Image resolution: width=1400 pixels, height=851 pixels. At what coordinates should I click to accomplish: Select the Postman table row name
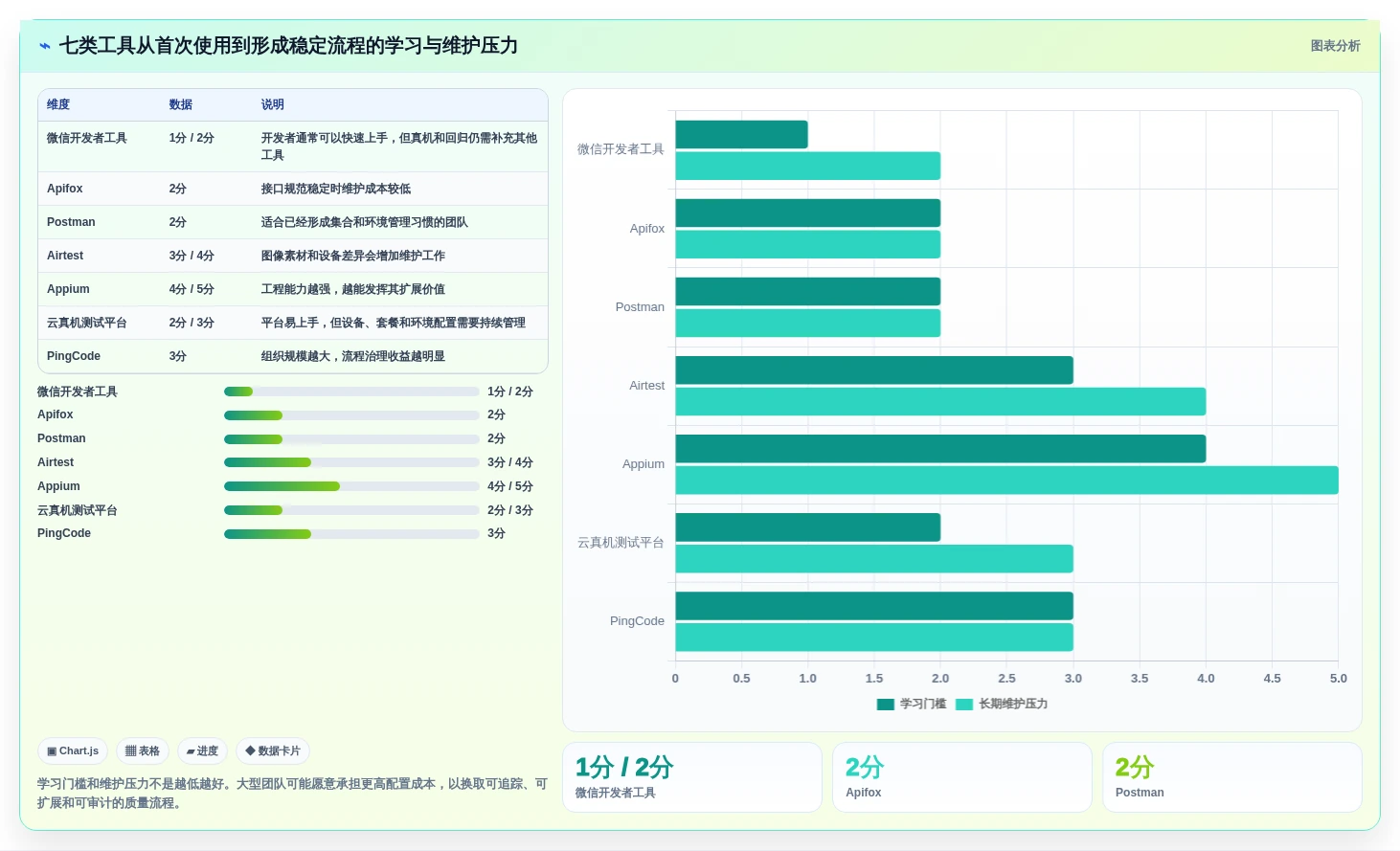[x=71, y=222]
